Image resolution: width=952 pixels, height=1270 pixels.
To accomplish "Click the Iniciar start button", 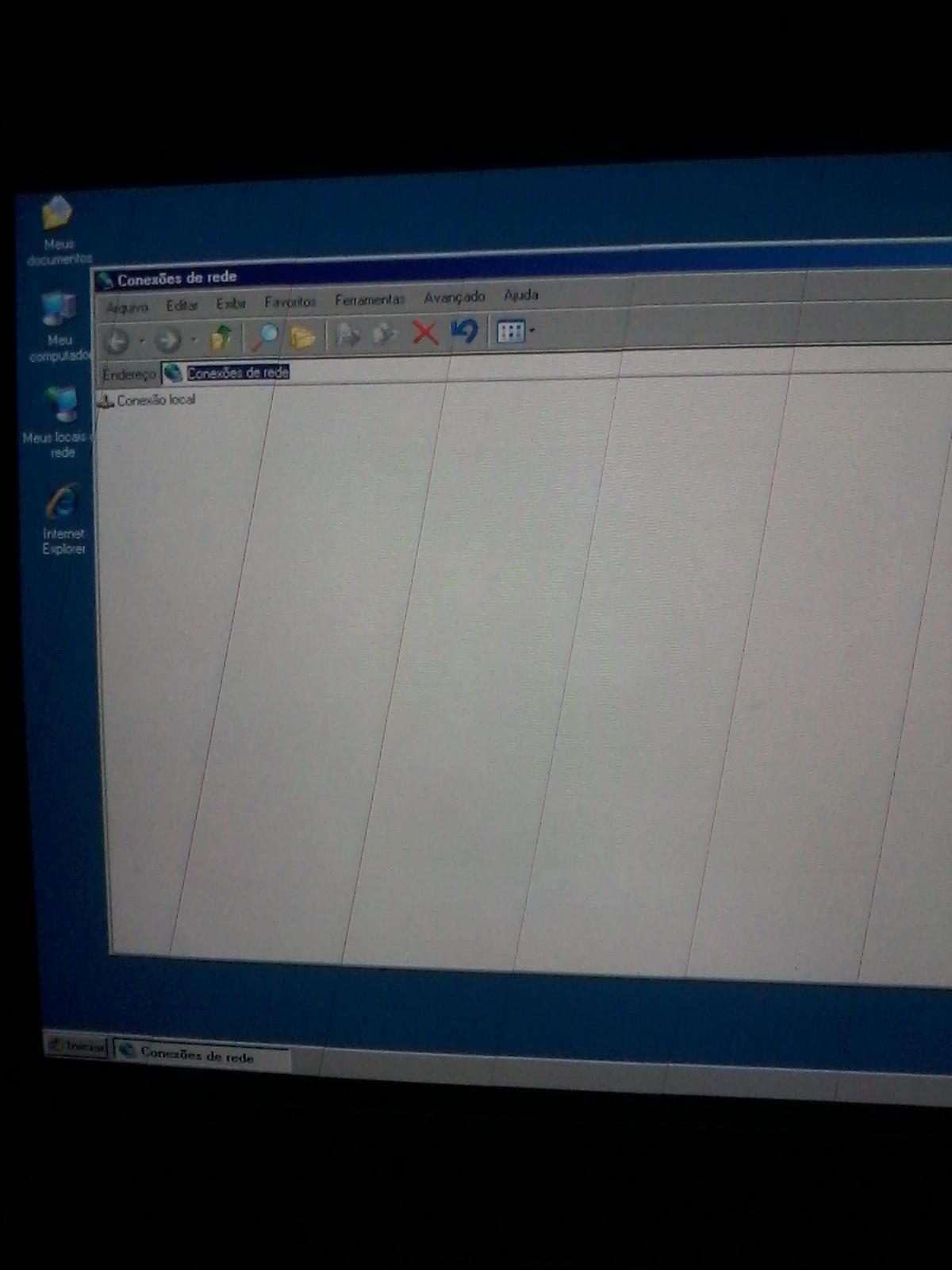I will pos(76,1046).
